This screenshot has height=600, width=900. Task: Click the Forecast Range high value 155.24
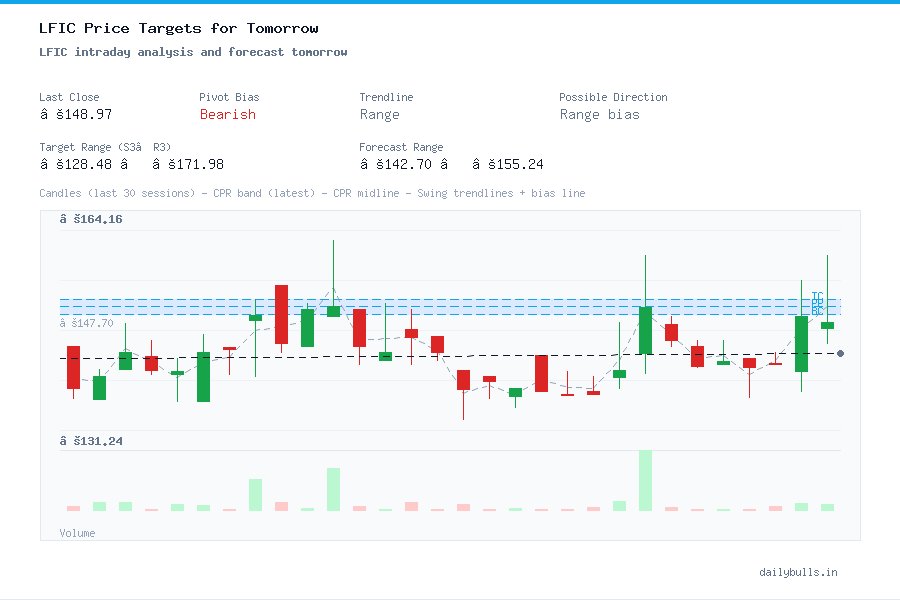[x=507, y=164]
